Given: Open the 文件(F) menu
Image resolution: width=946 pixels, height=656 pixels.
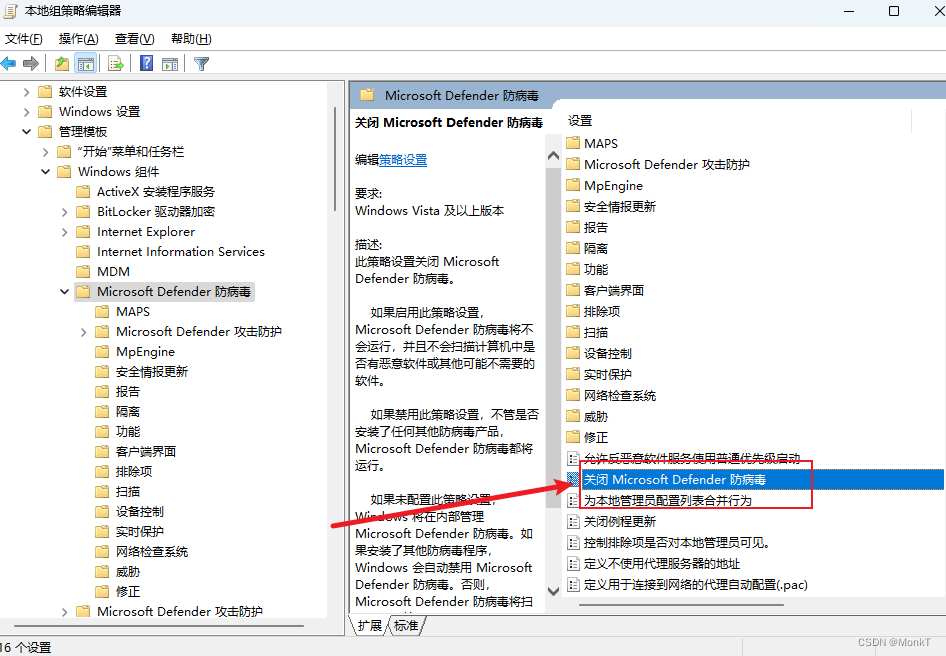Looking at the screenshot, I should pyautogui.click(x=24, y=39).
